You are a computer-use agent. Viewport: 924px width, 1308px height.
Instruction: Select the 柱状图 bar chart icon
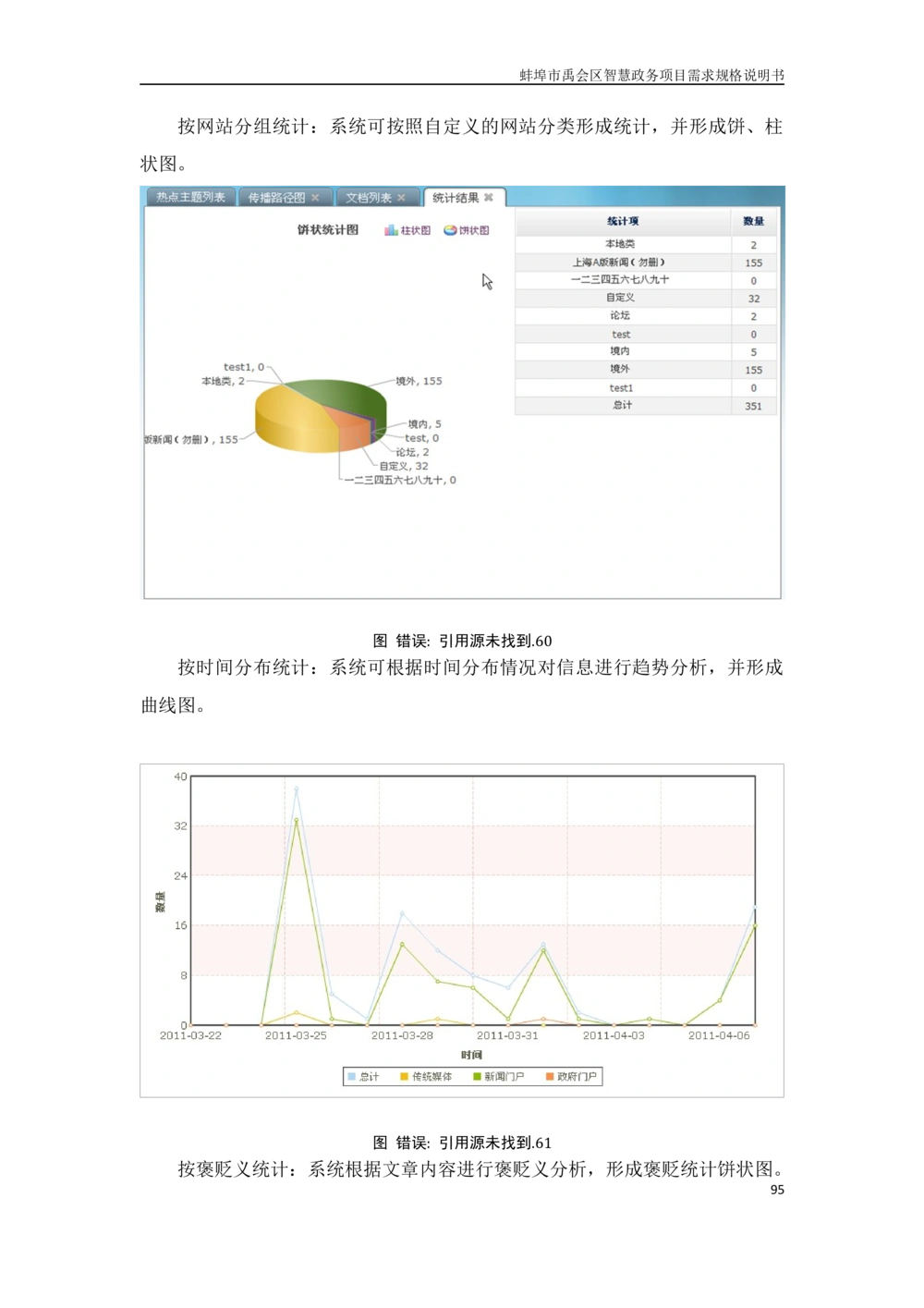point(392,231)
